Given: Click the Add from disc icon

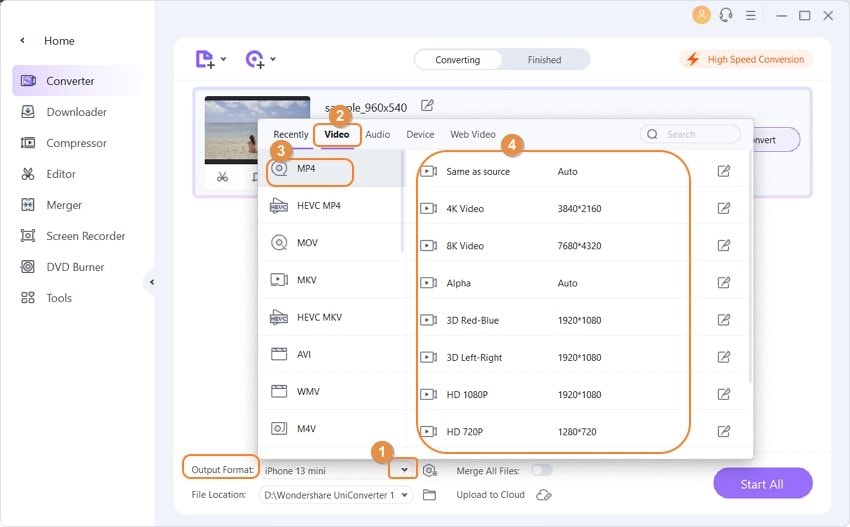Looking at the screenshot, I should (254, 59).
